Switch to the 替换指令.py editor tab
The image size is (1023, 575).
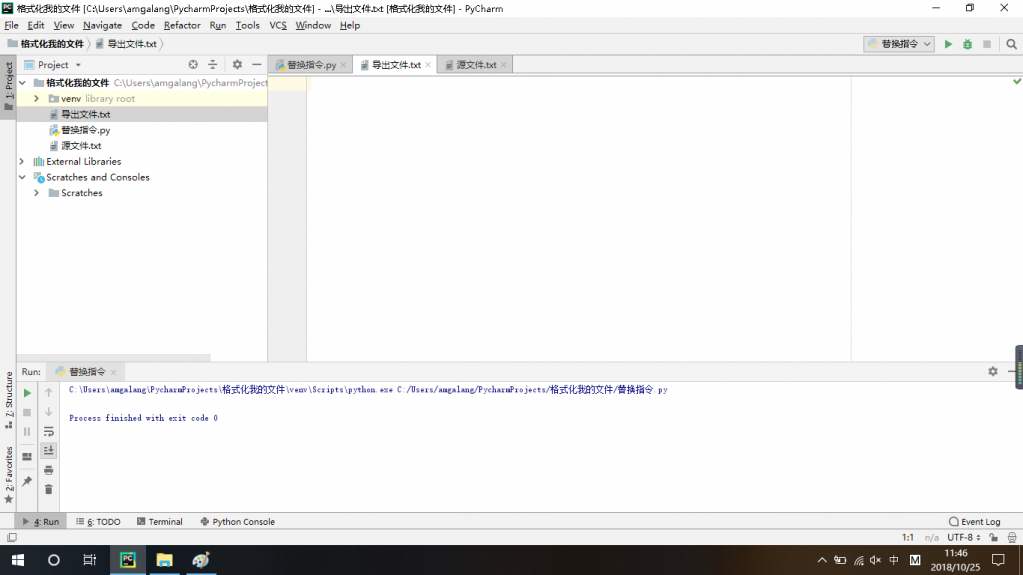coord(311,65)
